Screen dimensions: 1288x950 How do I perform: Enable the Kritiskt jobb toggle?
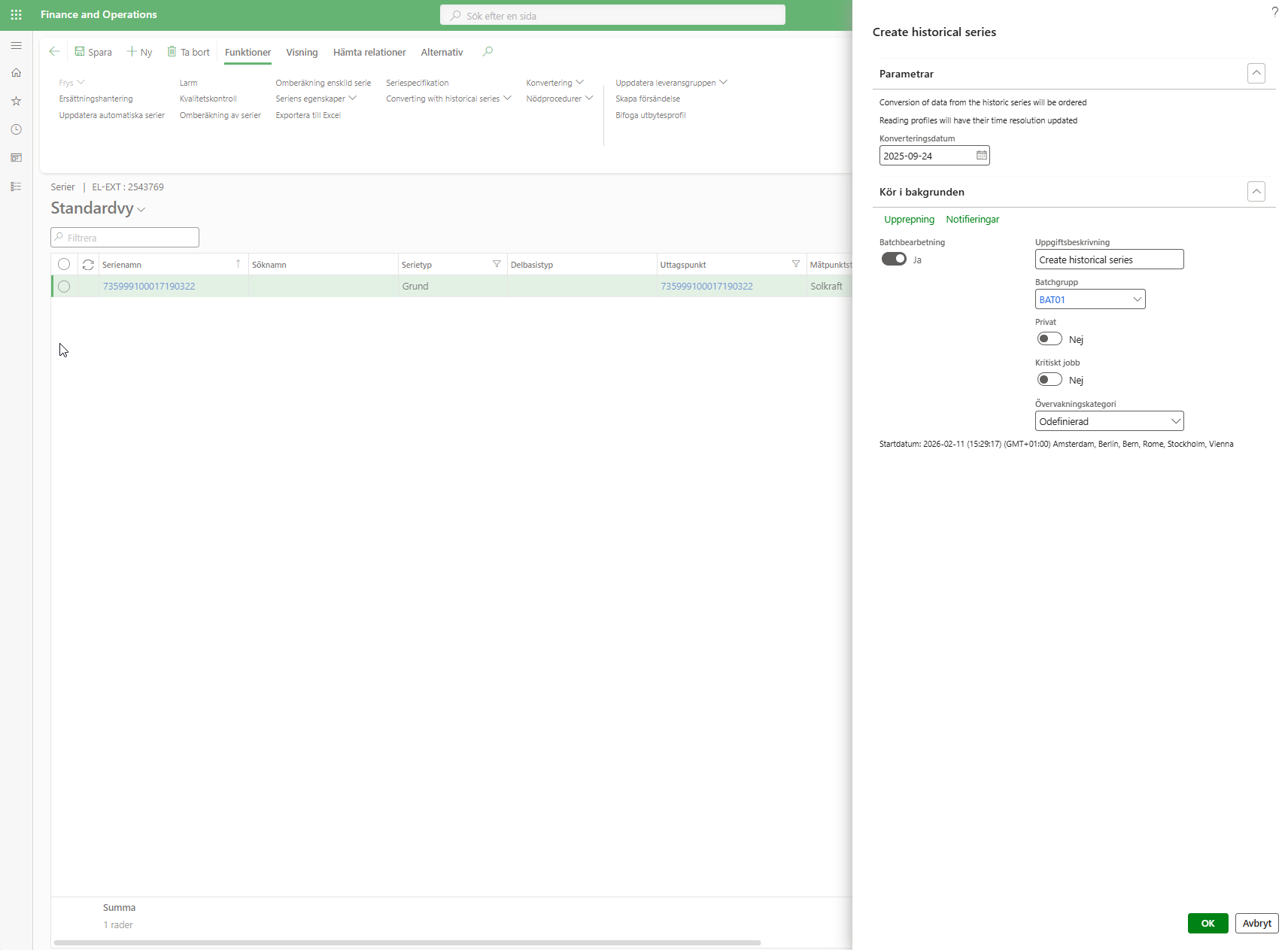click(x=1049, y=380)
